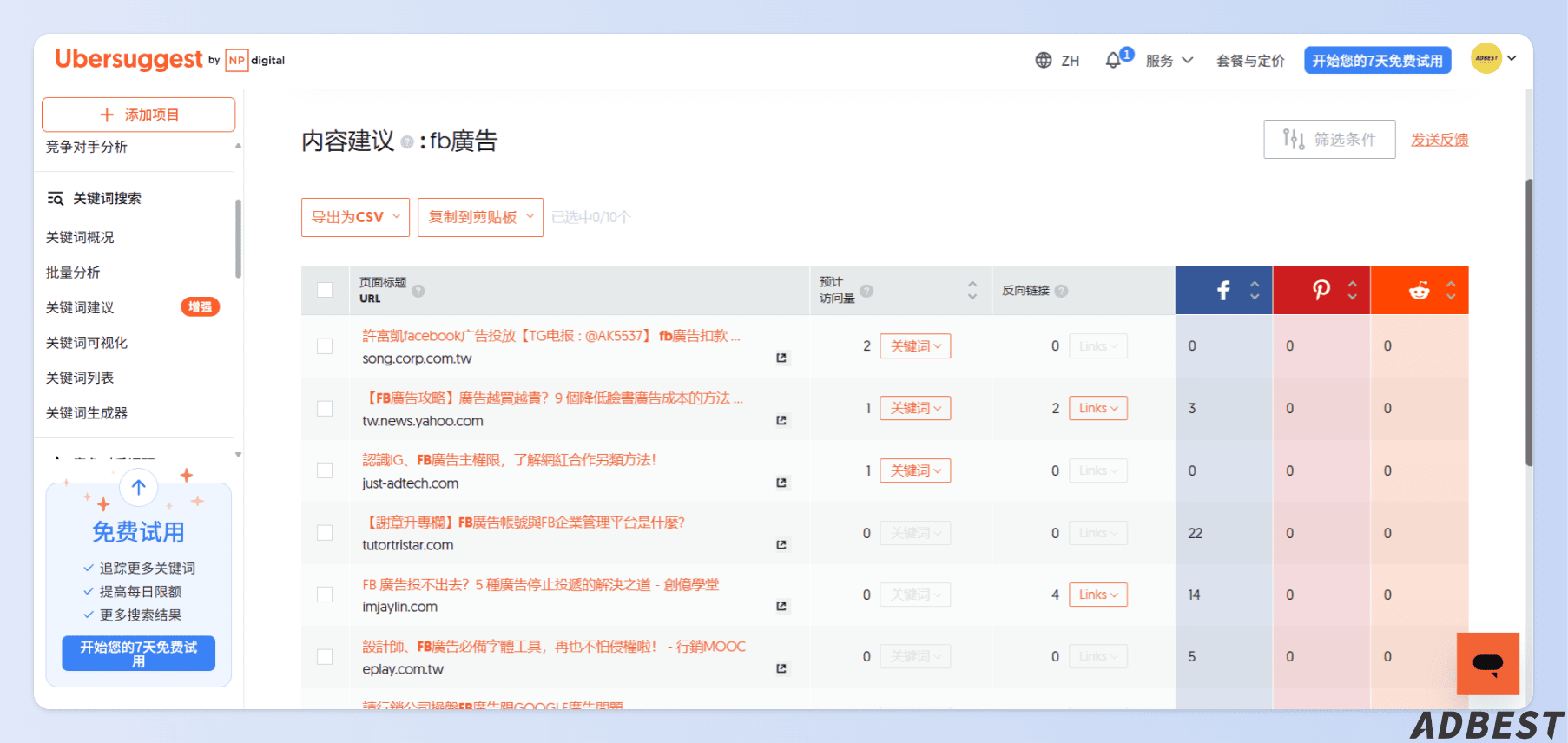Click the main page vertical scrollbar

tap(1529, 321)
